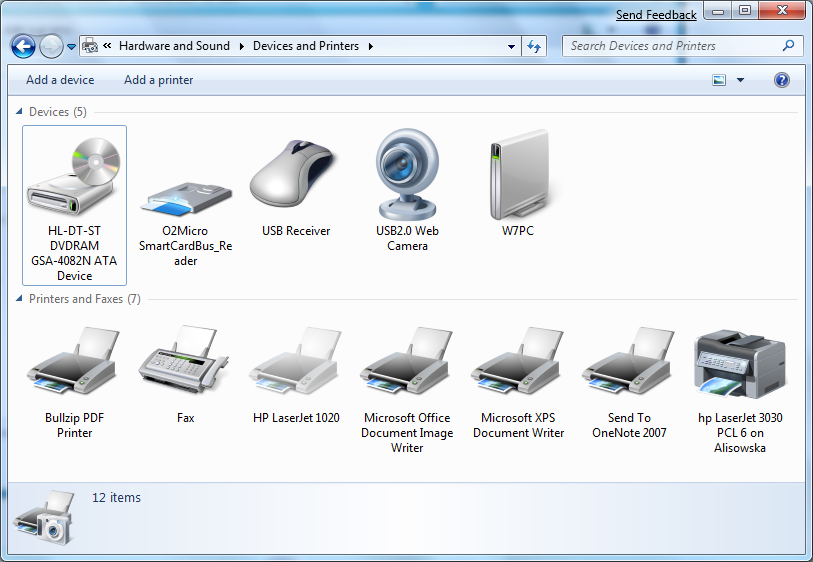This screenshot has width=813, height=562.
Task: Click the Change your view icon
Action: [719, 80]
